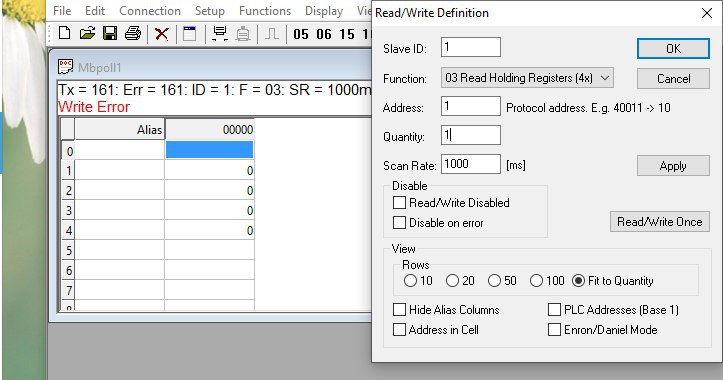Open the Display menu
The width and height of the screenshot is (723, 380).
pos(324,11)
